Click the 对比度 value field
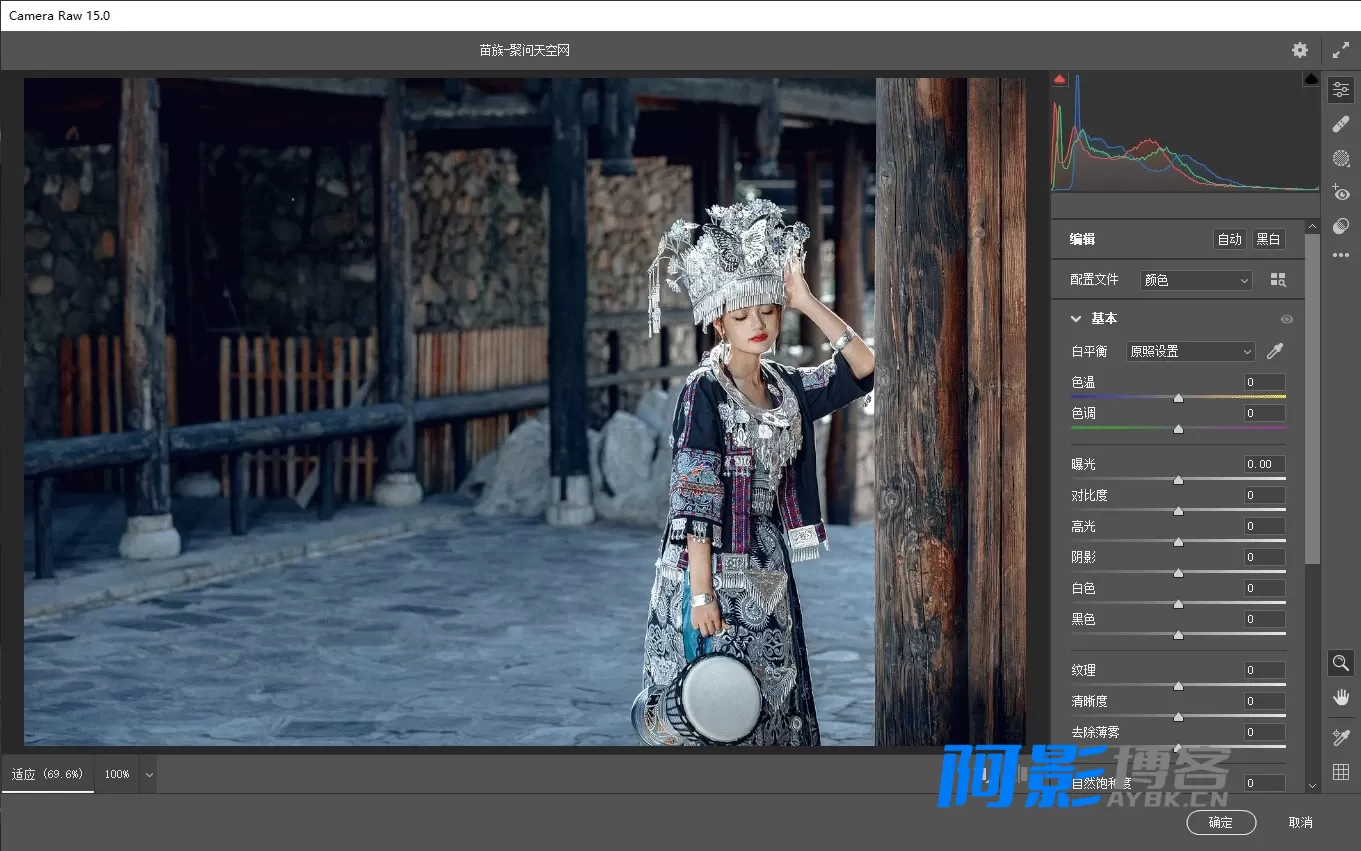 click(1265, 495)
